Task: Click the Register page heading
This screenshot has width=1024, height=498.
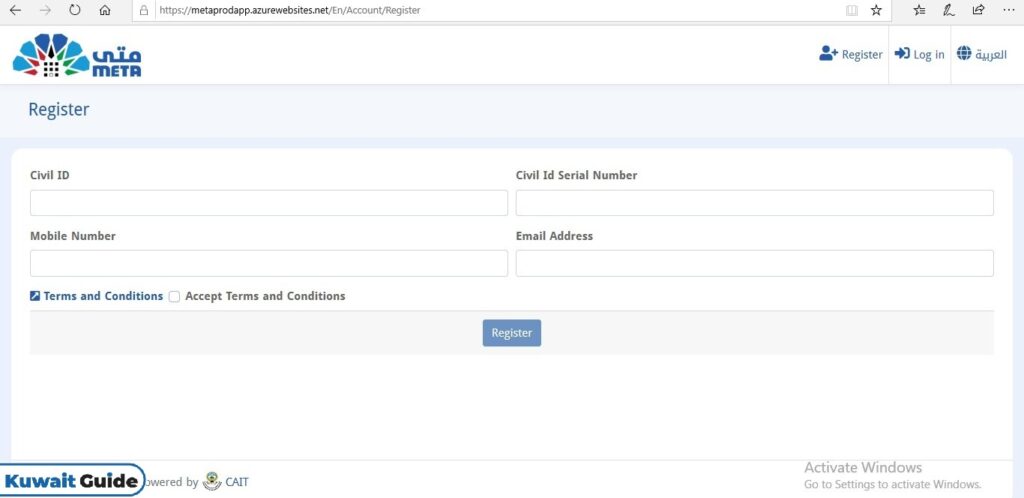Action: (59, 110)
